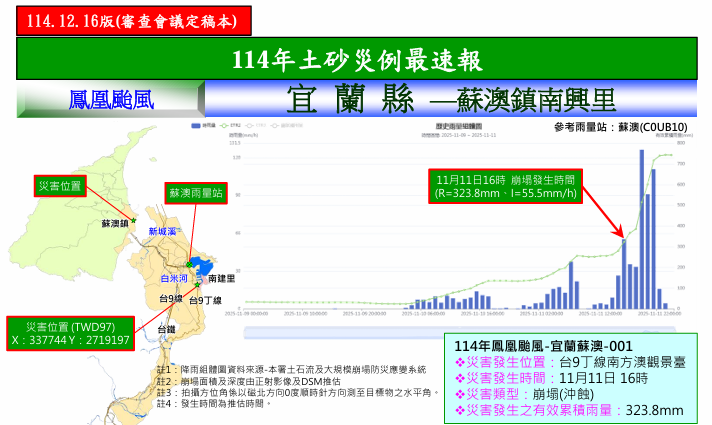Click the 131.5 value on the left axis
712x425 pixels.
(235, 143)
